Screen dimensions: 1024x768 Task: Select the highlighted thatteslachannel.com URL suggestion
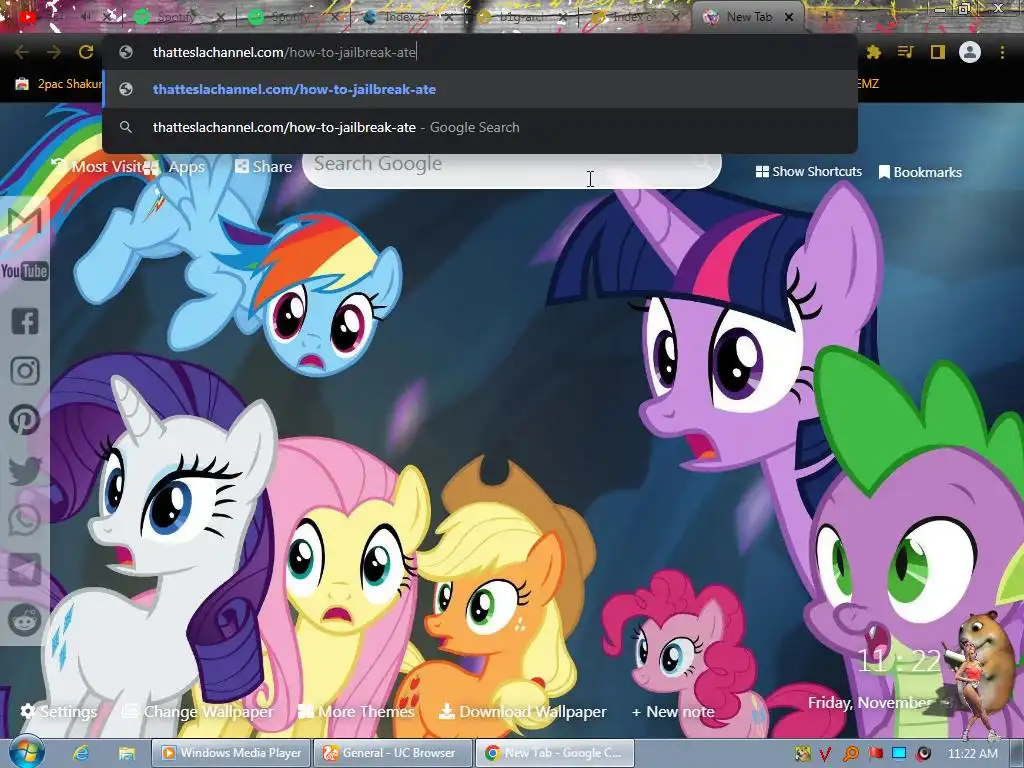(x=480, y=89)
